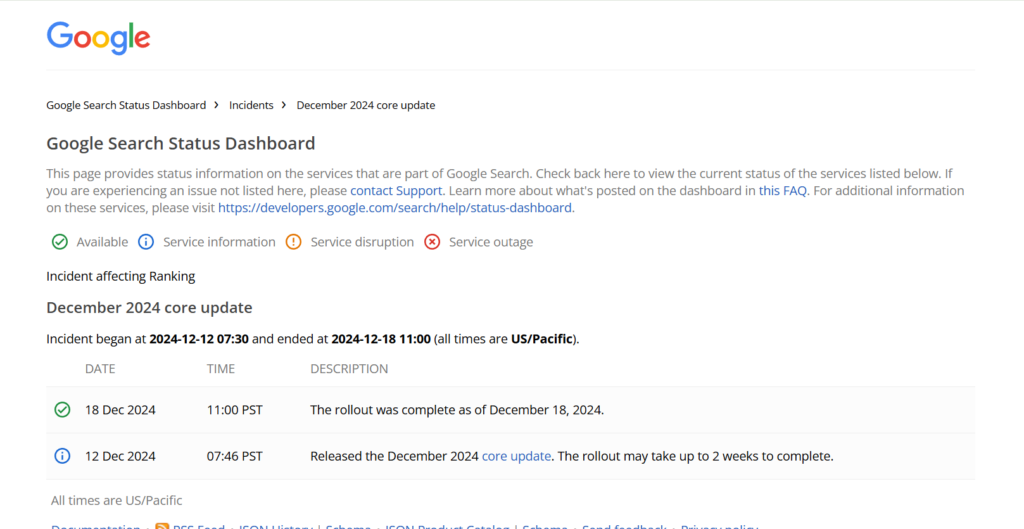Select the rollout complete description text
Image resolution: width=1024 pixels, height=529 pixels.
457,410
